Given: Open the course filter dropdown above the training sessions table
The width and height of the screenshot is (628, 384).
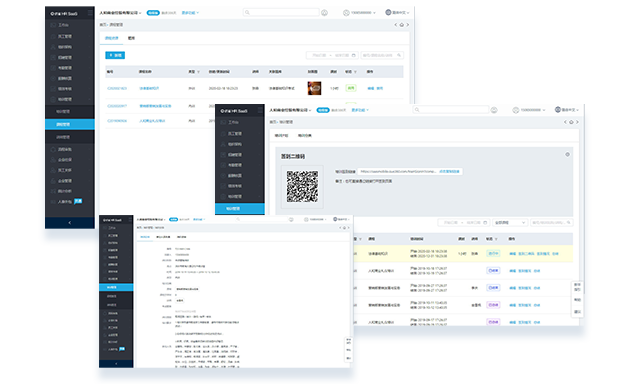Looking at the screenshot, I should point(509,222).
